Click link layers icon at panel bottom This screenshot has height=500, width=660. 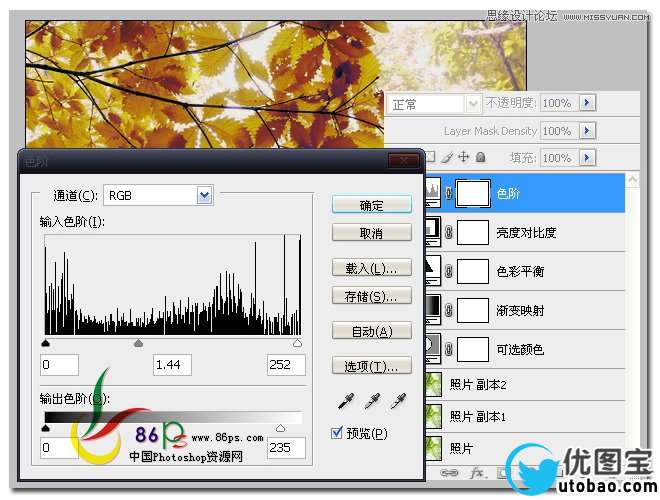(x=449, y=473)
